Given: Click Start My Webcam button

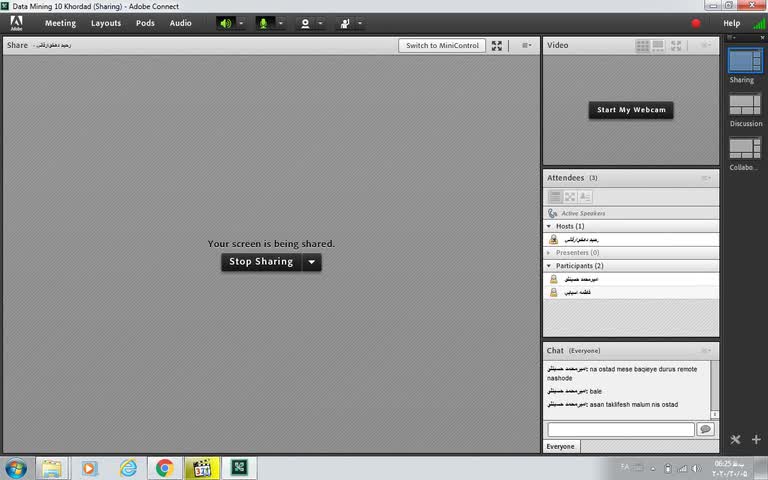Looking at the screenshot, I should pos(631,110).
